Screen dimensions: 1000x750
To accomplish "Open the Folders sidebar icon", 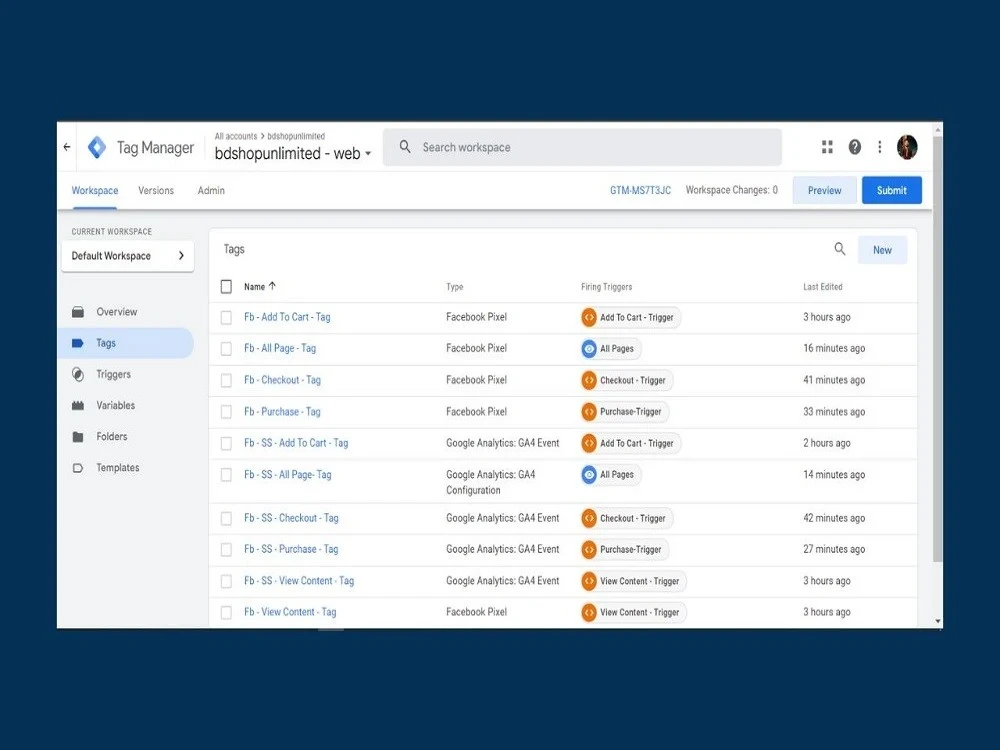I will click(78, 436).
